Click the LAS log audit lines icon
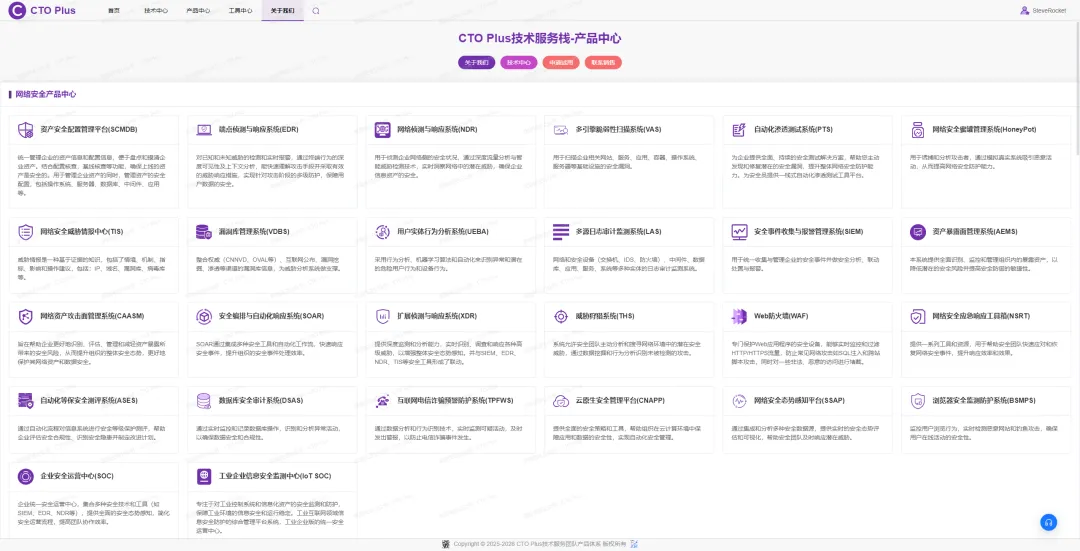 click(561, 232)
